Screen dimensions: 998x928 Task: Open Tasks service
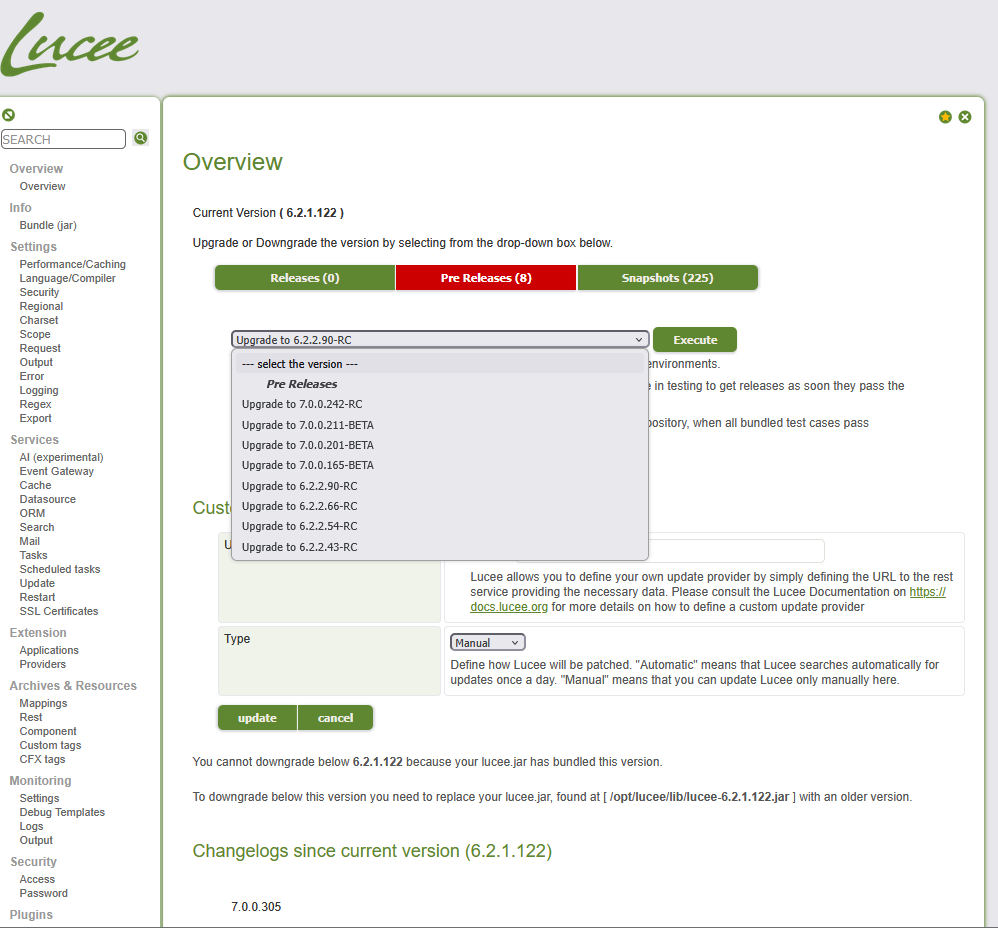pos(33,555)
